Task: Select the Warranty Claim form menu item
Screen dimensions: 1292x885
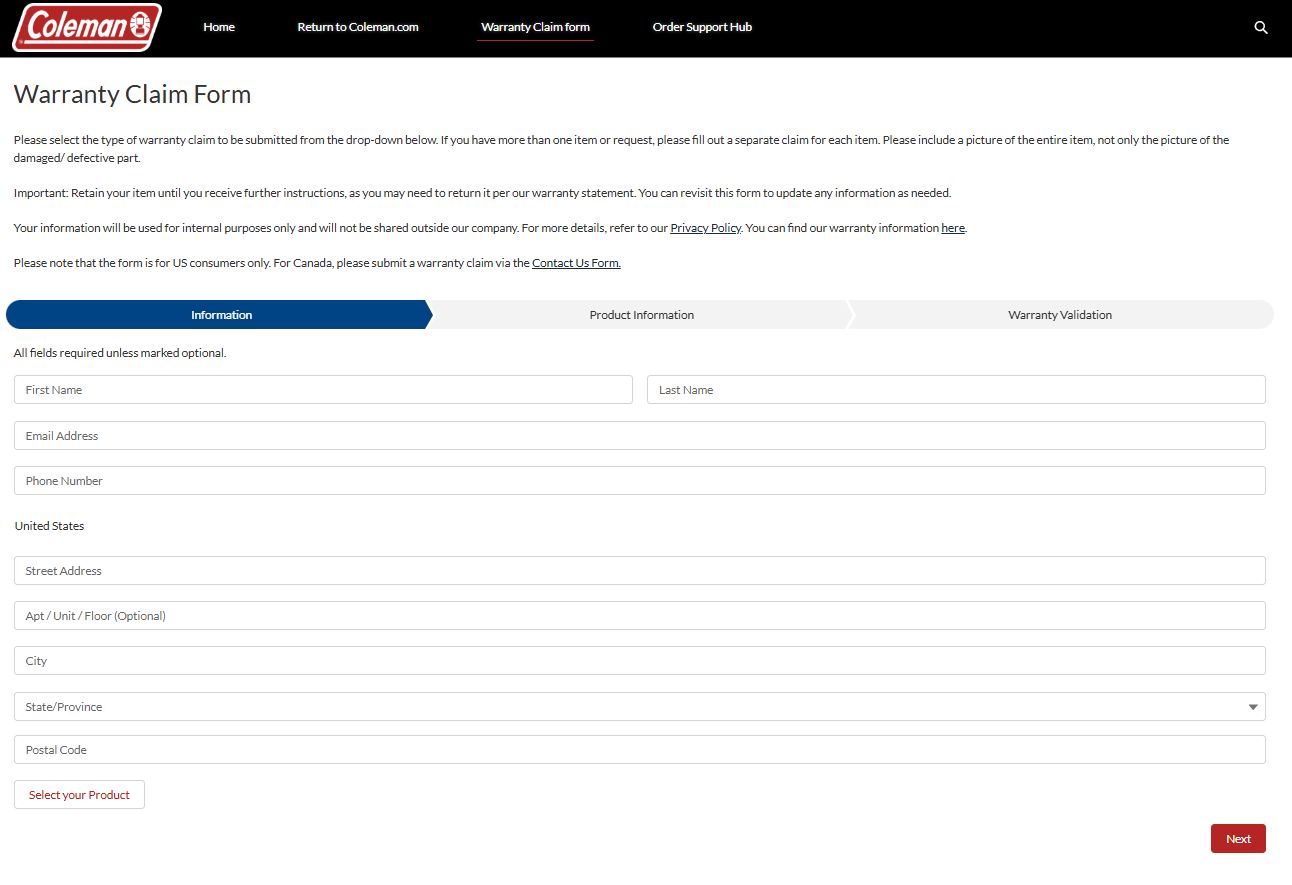Action: [535, 27]
